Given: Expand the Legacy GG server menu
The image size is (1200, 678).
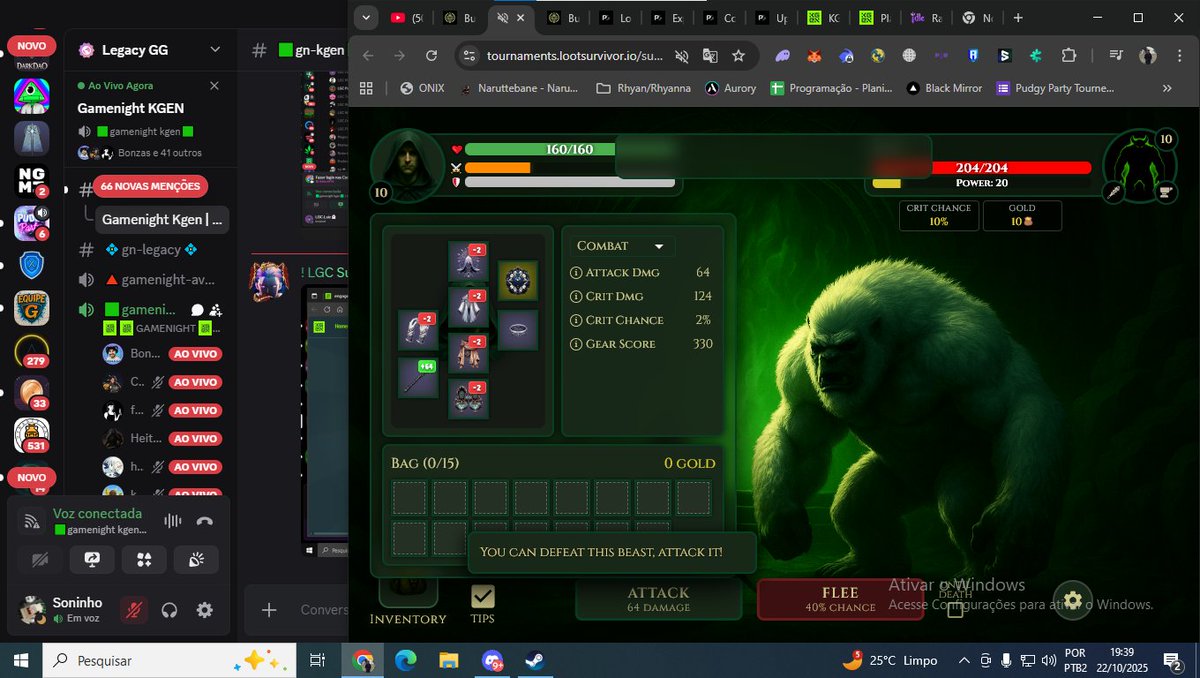Looking at the screenshot, I should tap(215, 49).
